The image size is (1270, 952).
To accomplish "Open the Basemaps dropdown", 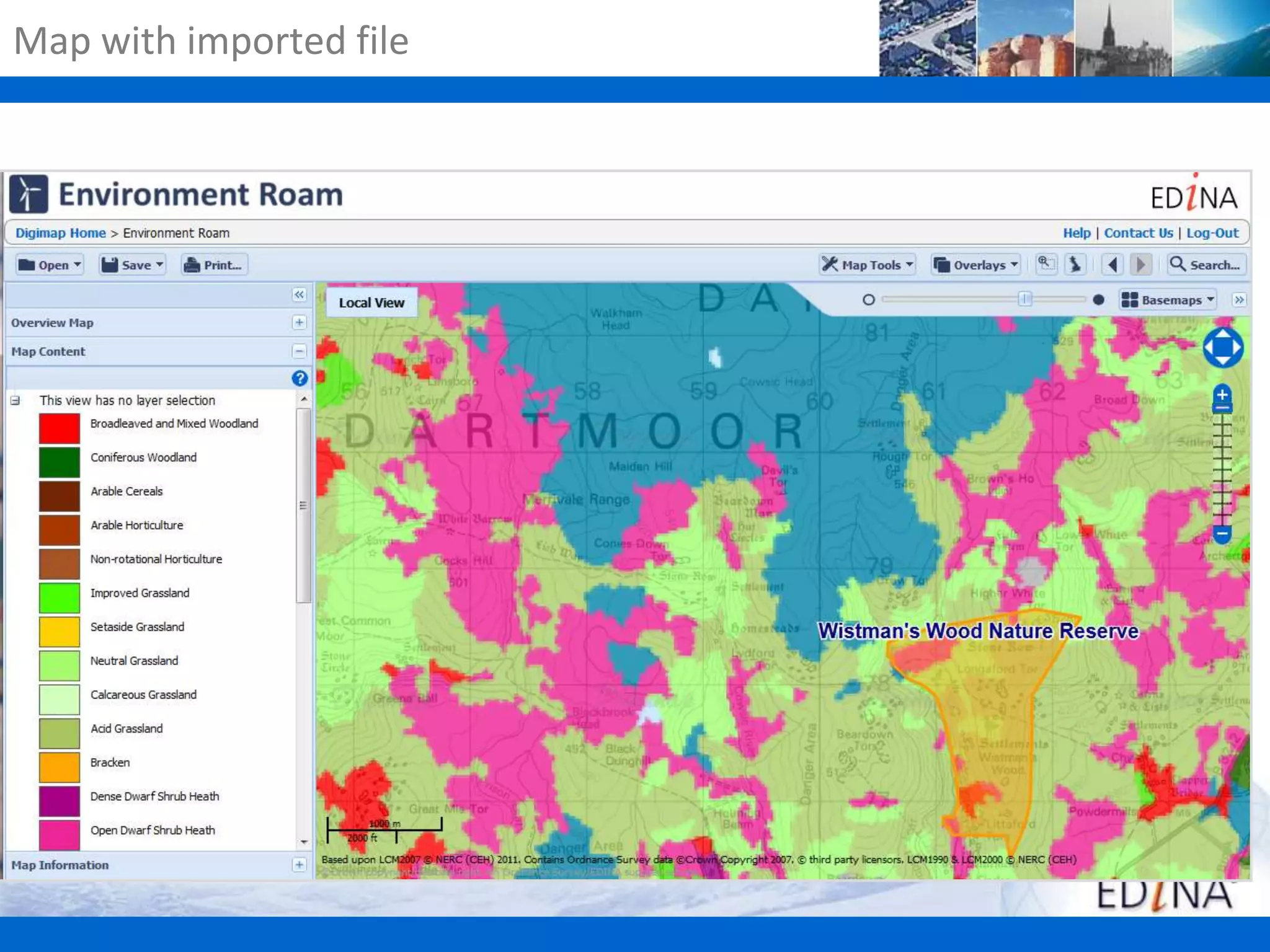I will point(1168,300).
